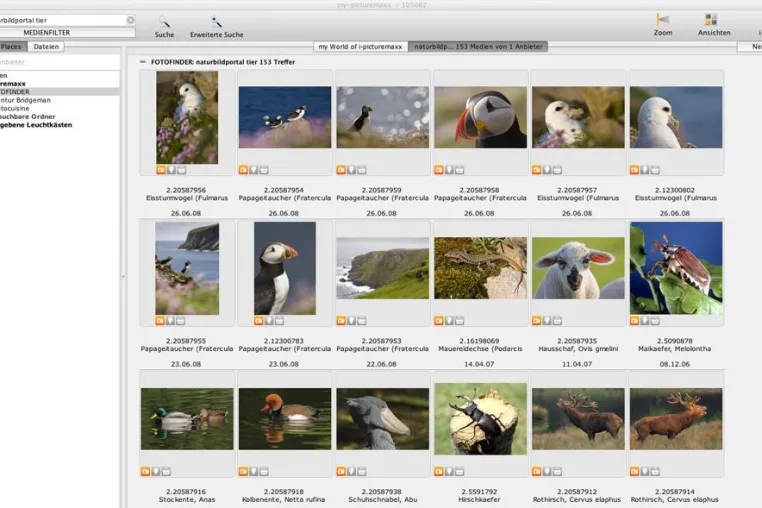Select Schuhschnabel bird thumbnail
This screenshot has width=762, height=508.
(x=382, y=419)
